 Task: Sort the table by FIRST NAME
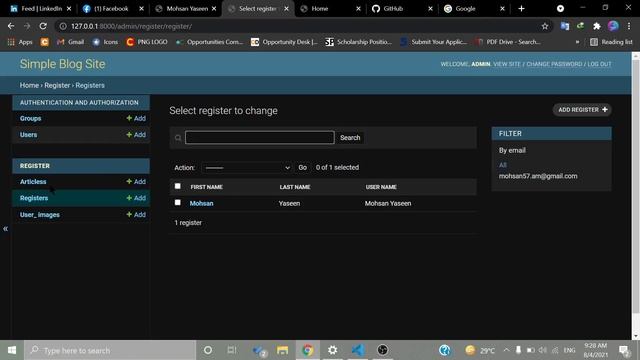click(207, 187)
